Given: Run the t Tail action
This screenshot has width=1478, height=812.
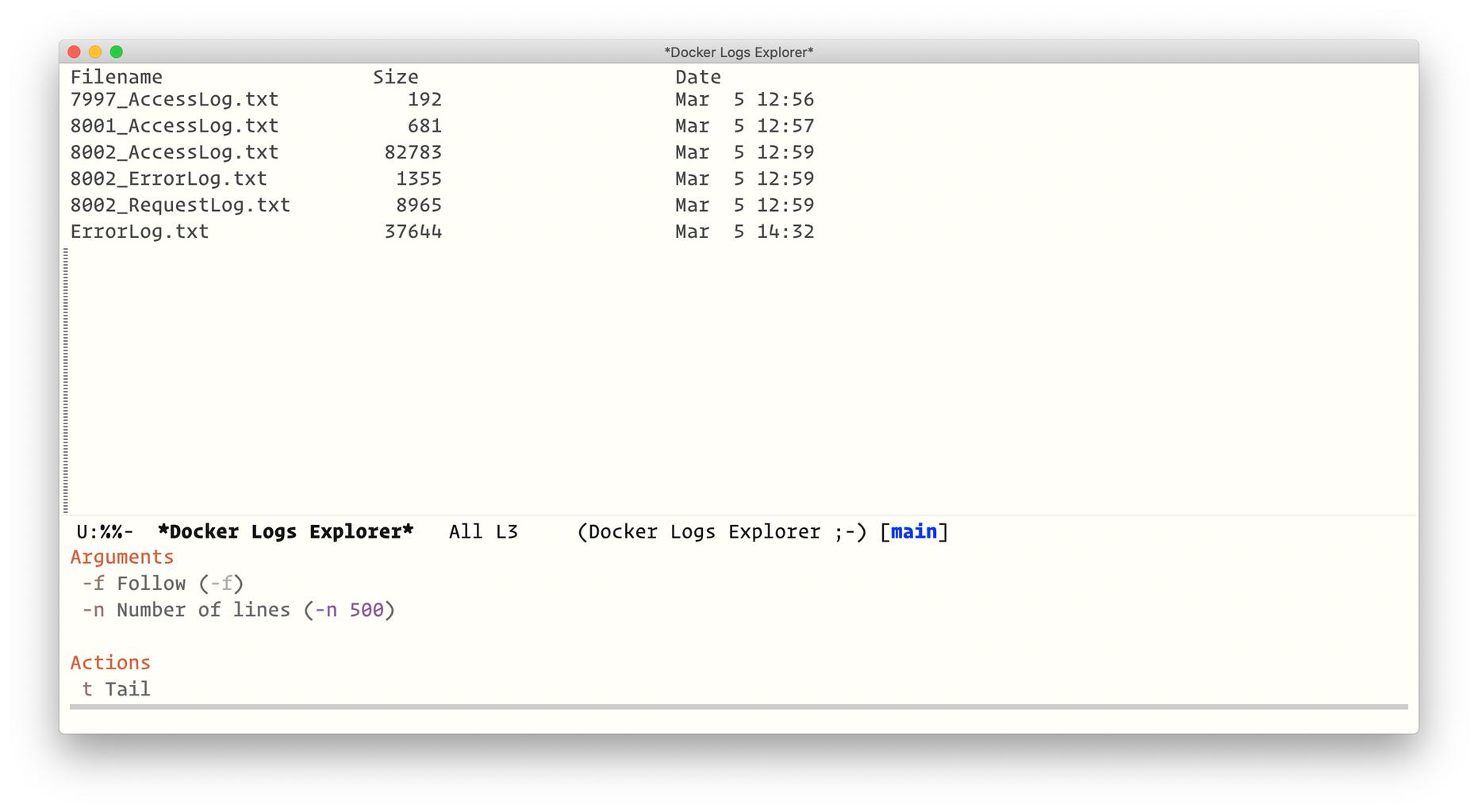Looking at the screenshot, I should pyautogui.click(x=116, y=689).
